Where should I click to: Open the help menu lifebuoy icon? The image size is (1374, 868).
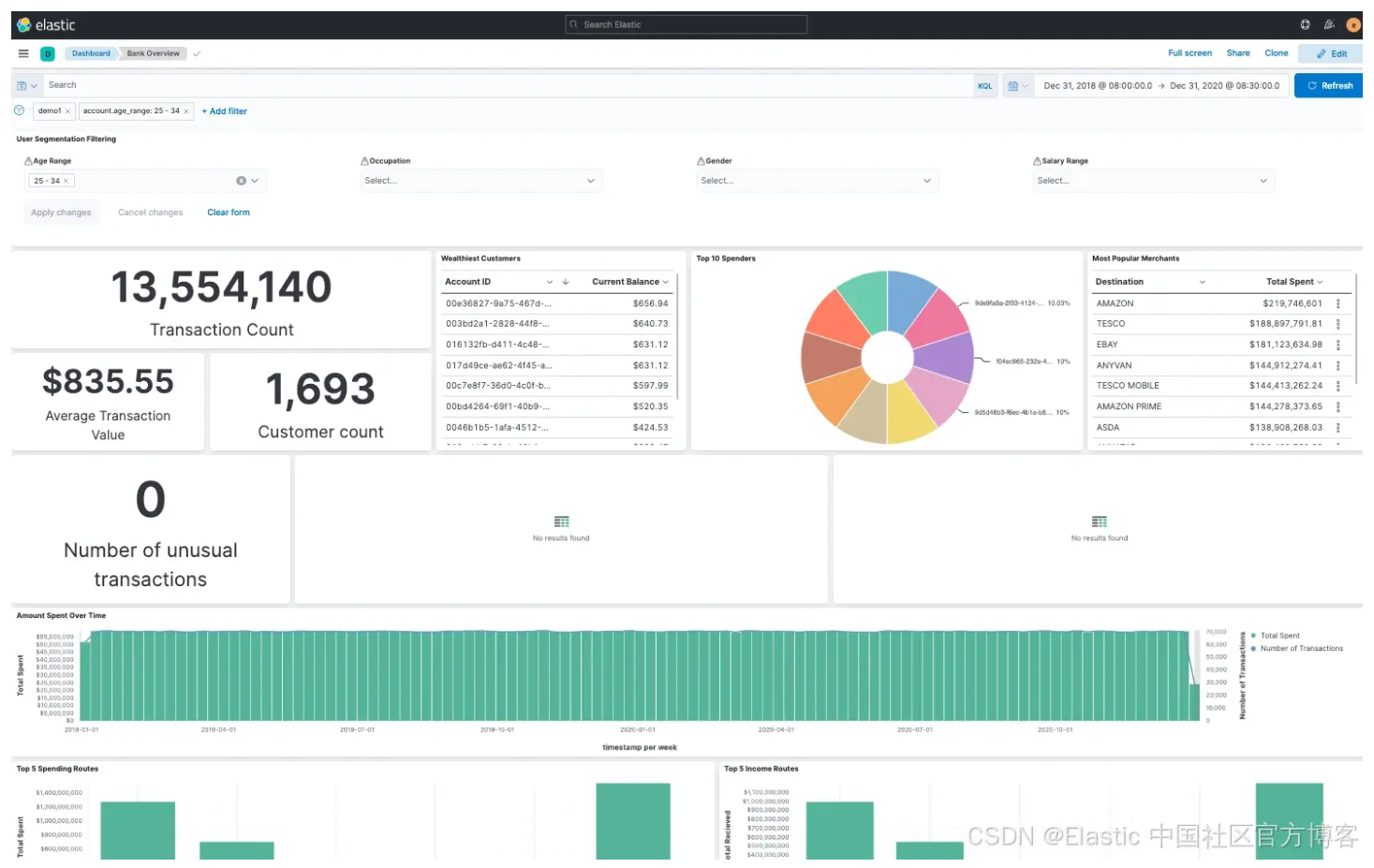pyautogui.click(x=1305, y=25)
